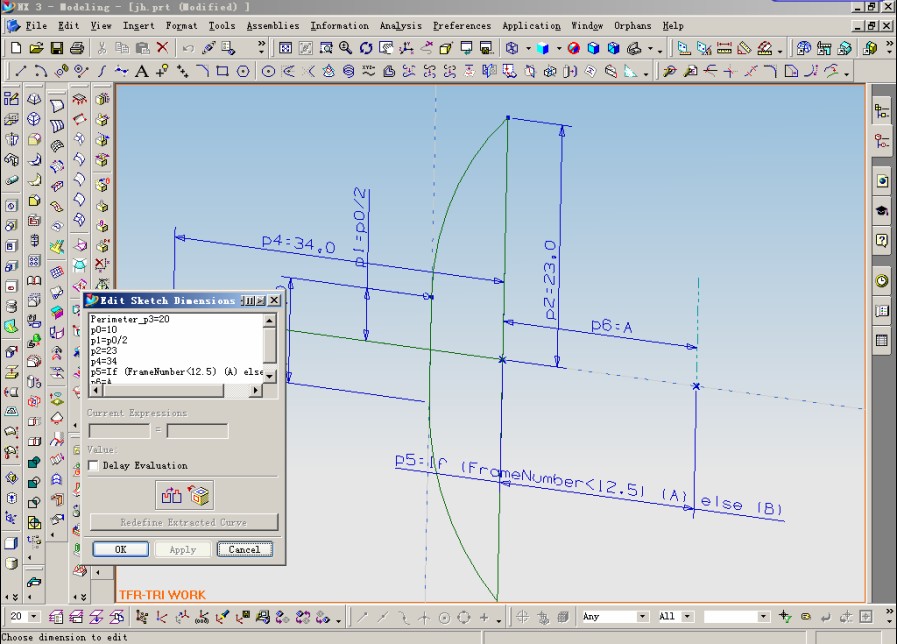Open the 'Any' selection filter dropdown
This screenshot has width=901, height=644.
pyautogui.click(x=642, y=617)
